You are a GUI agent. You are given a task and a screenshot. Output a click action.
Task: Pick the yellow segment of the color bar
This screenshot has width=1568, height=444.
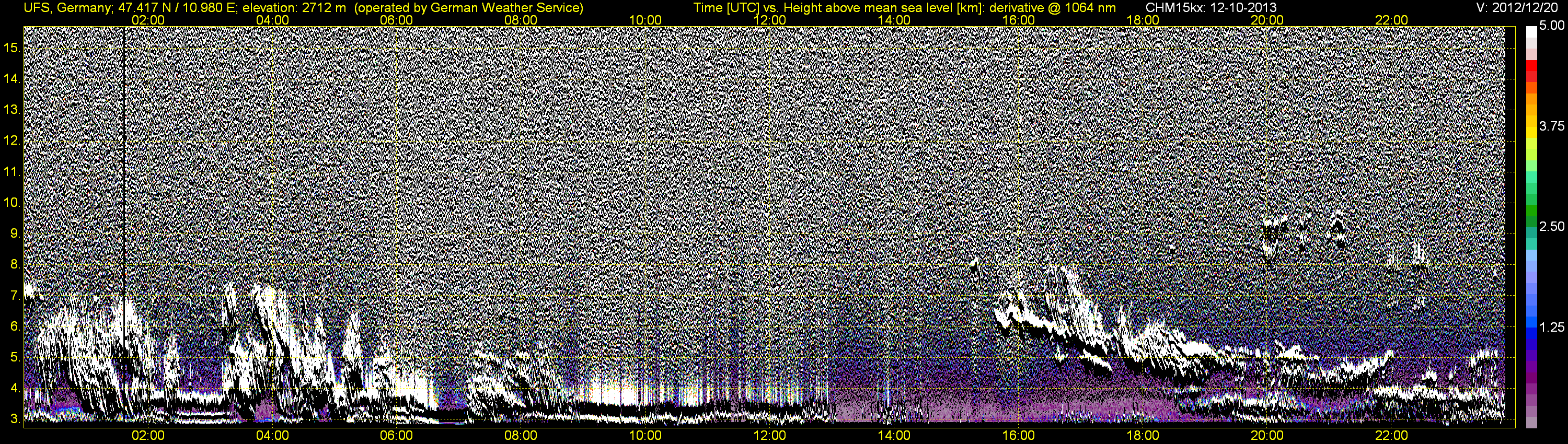pyautogui.click(x=1531, y=133)
